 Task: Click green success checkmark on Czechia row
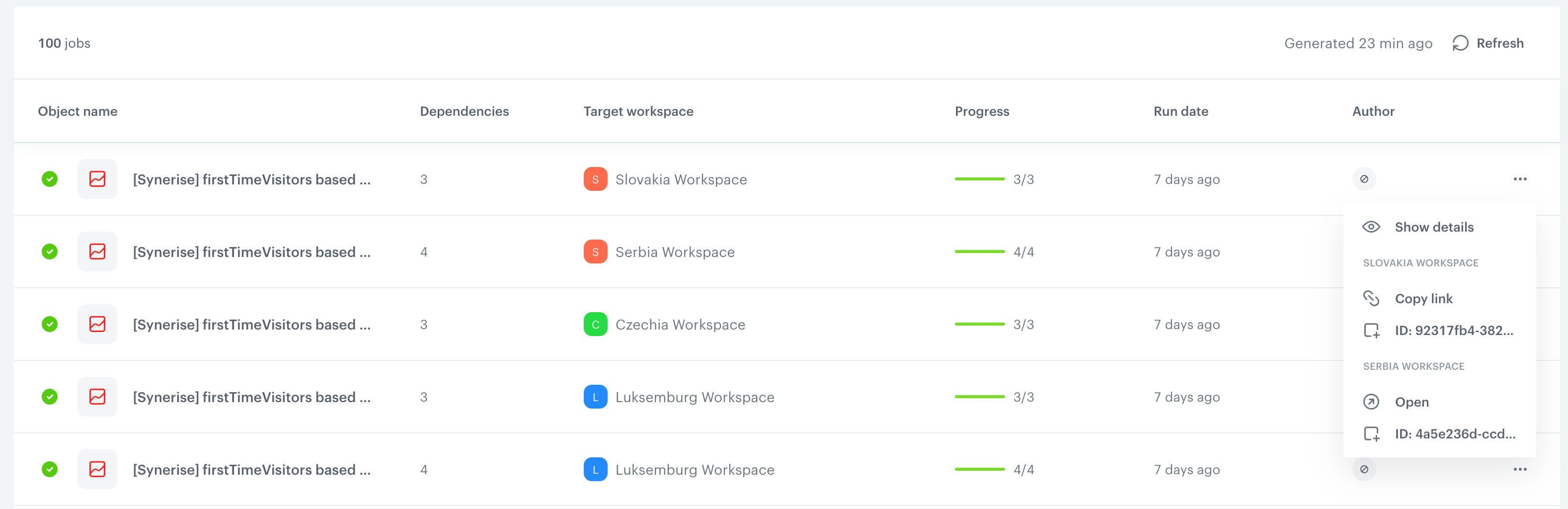pyautogui.click(x=50, y=325)
